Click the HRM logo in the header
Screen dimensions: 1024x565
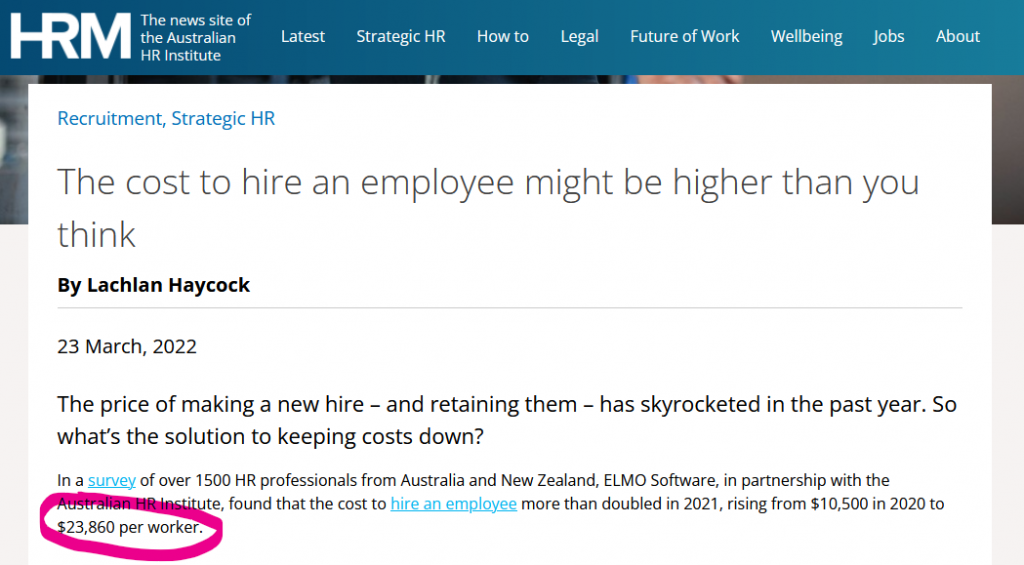(x=70, y=36)
